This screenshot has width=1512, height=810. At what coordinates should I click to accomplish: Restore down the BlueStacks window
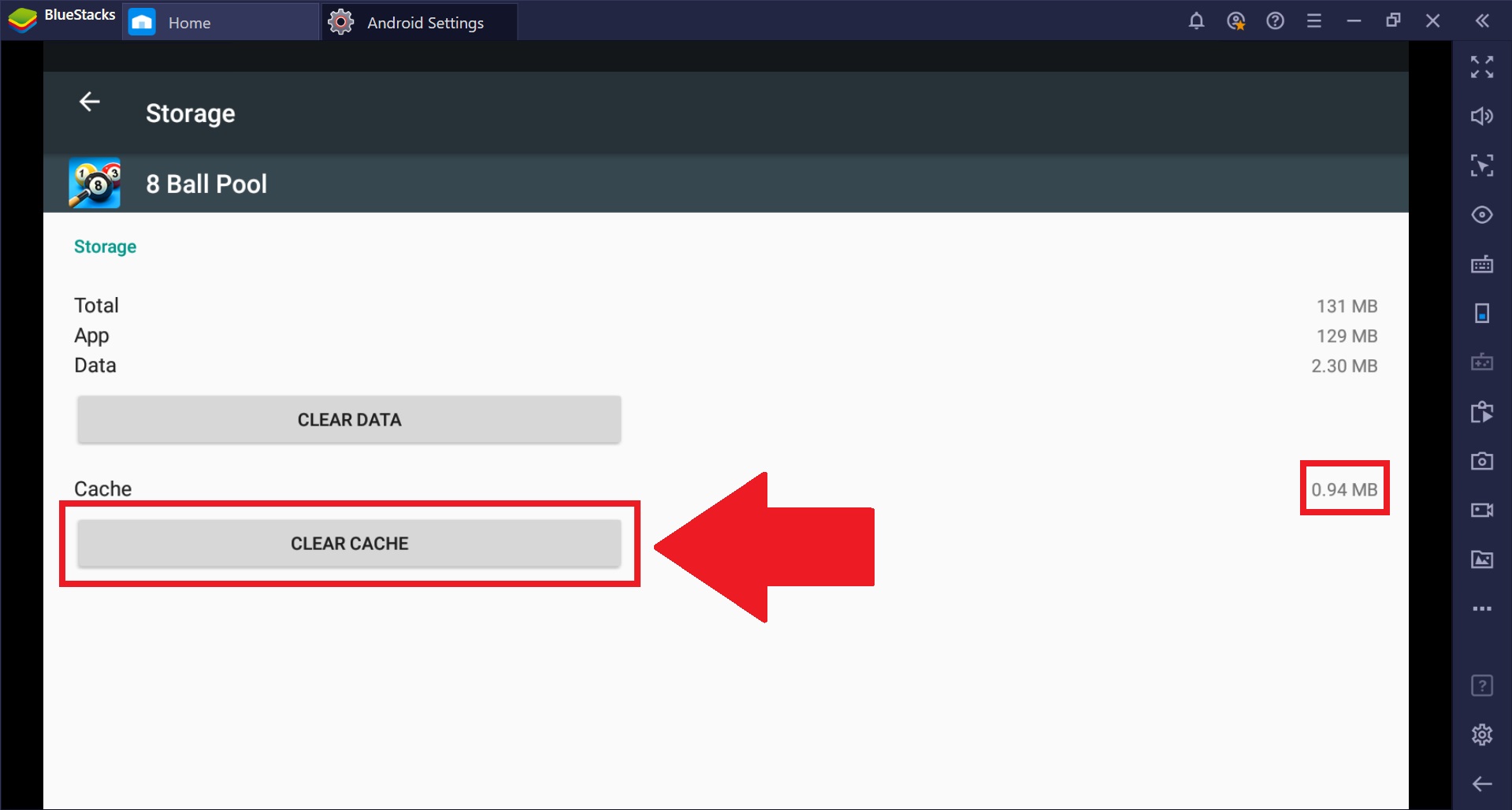pos(1393,21)
